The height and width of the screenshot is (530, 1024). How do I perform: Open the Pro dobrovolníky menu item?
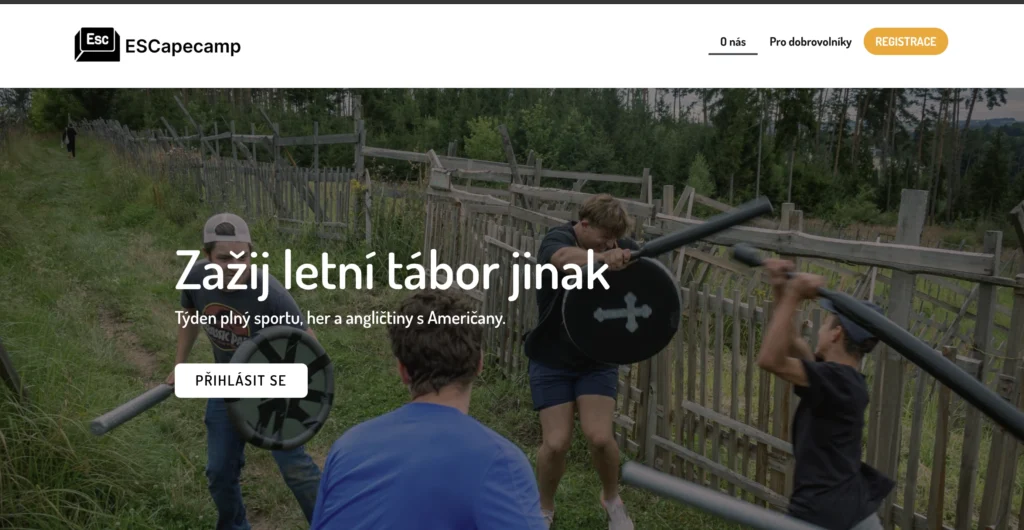point(810,42)
